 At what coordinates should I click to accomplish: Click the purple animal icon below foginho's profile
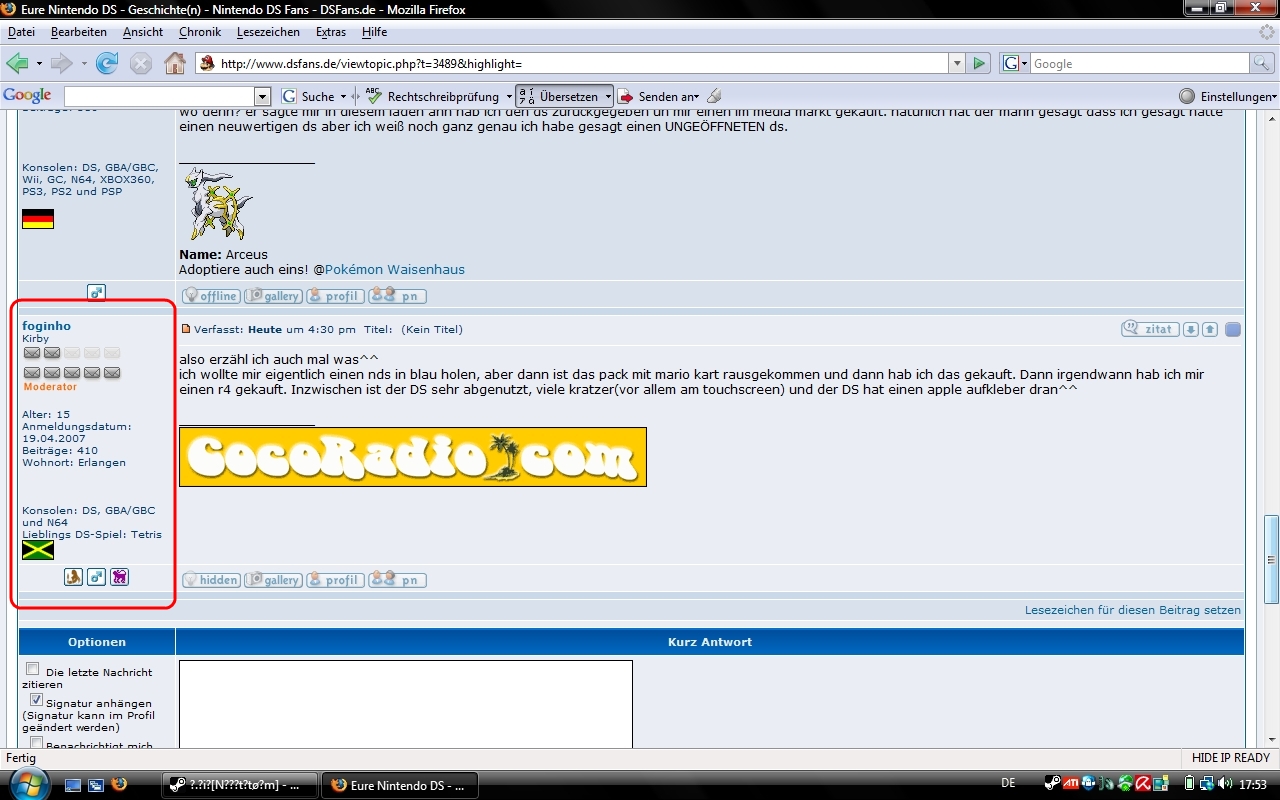pyautogui.click(x=119, y=577)
